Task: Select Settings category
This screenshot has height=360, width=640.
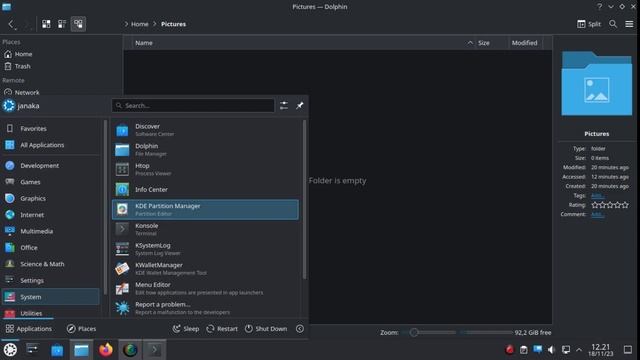Action: [51, 280]
